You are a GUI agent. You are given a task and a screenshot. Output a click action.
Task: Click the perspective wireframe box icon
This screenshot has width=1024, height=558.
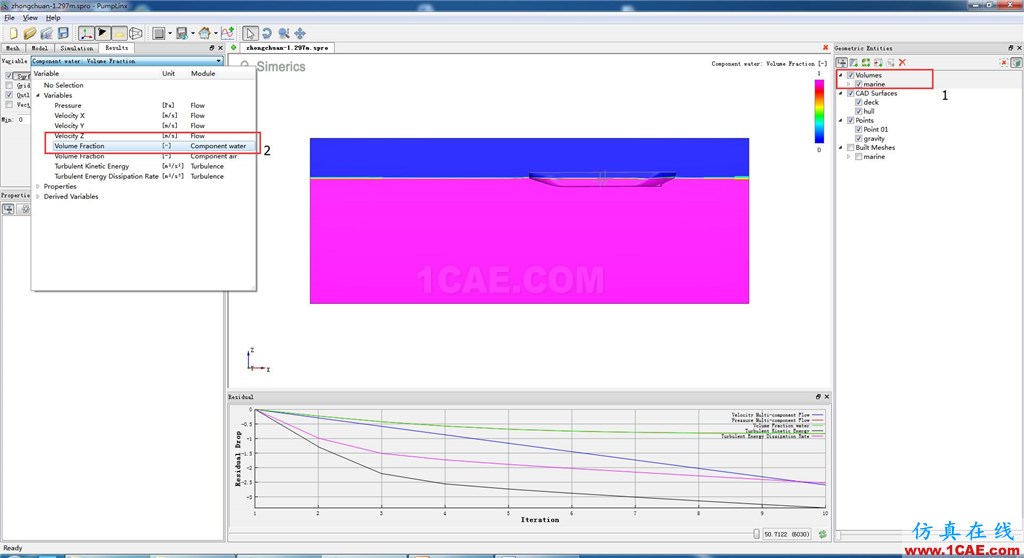(136, 33)
